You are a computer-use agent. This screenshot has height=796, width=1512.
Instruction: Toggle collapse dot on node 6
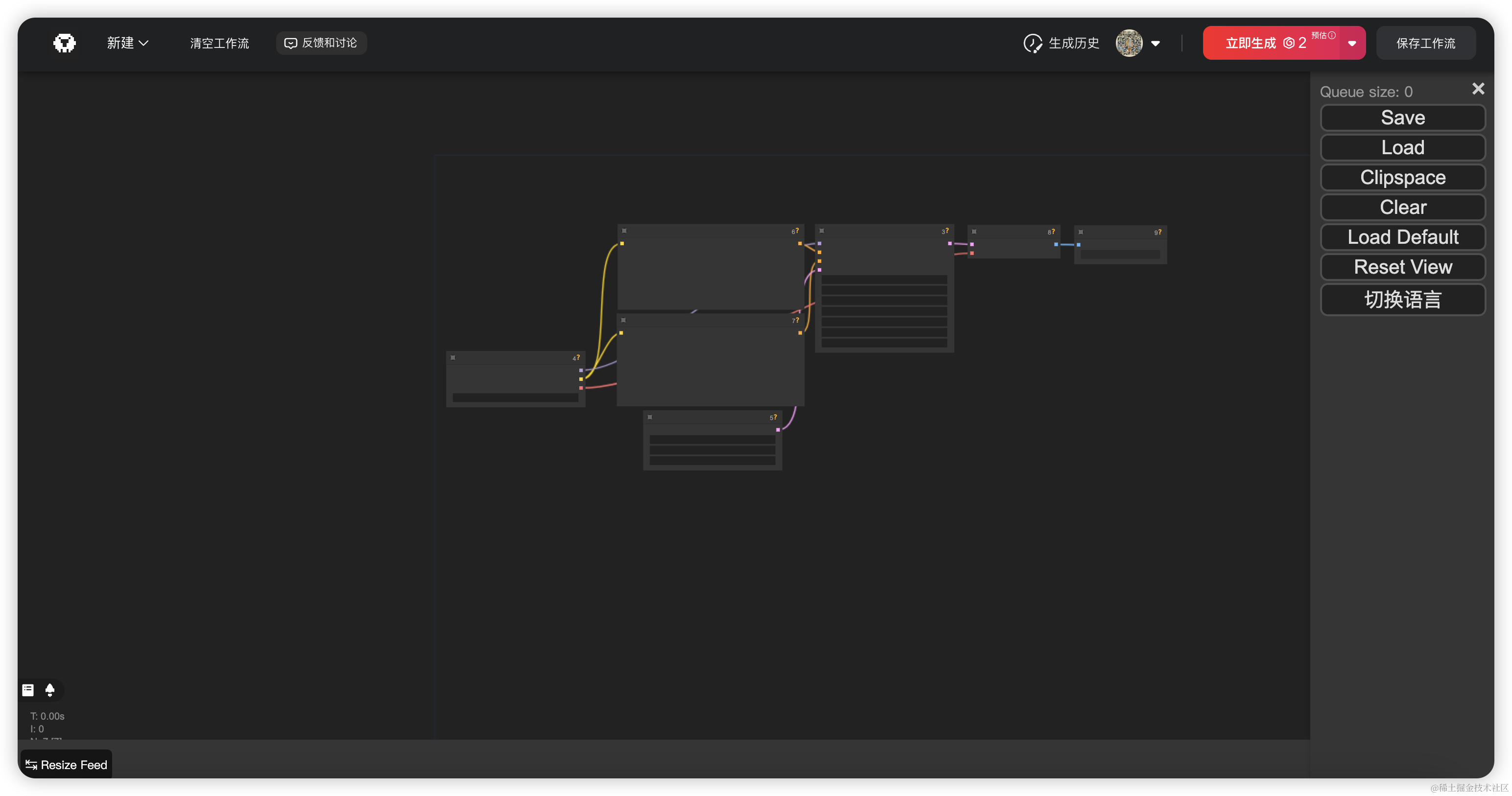tap(624, 231)
